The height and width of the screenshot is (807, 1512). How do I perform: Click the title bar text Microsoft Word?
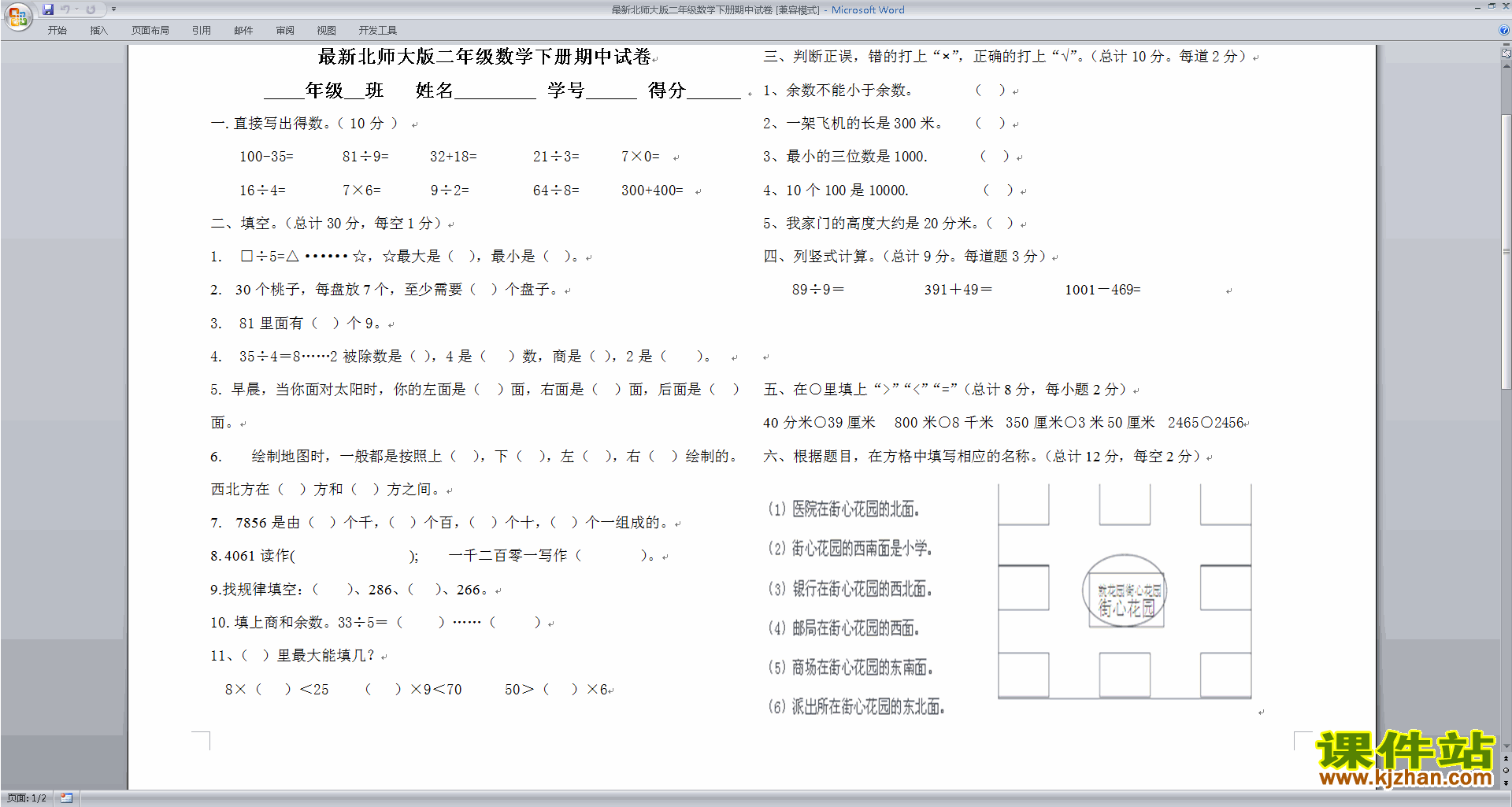pos(868,9)
